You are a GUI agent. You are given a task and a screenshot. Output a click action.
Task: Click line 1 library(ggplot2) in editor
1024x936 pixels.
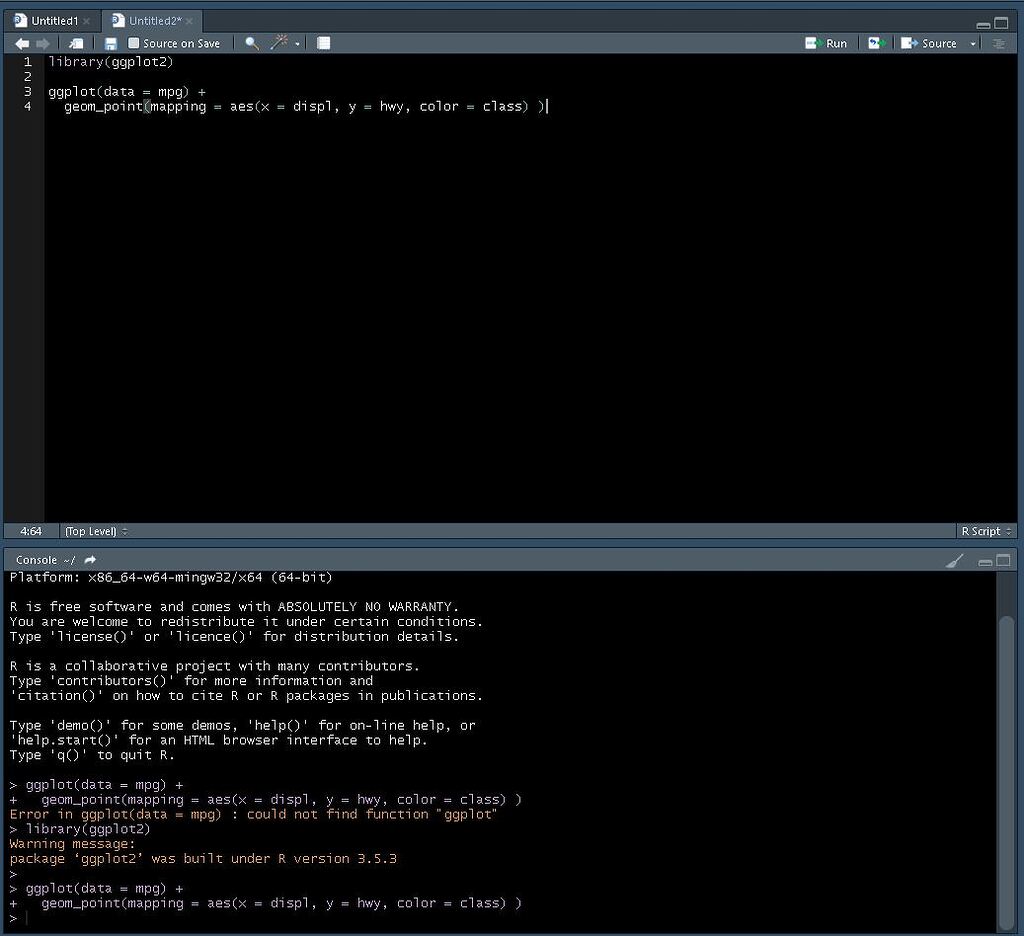pos(111,62)
